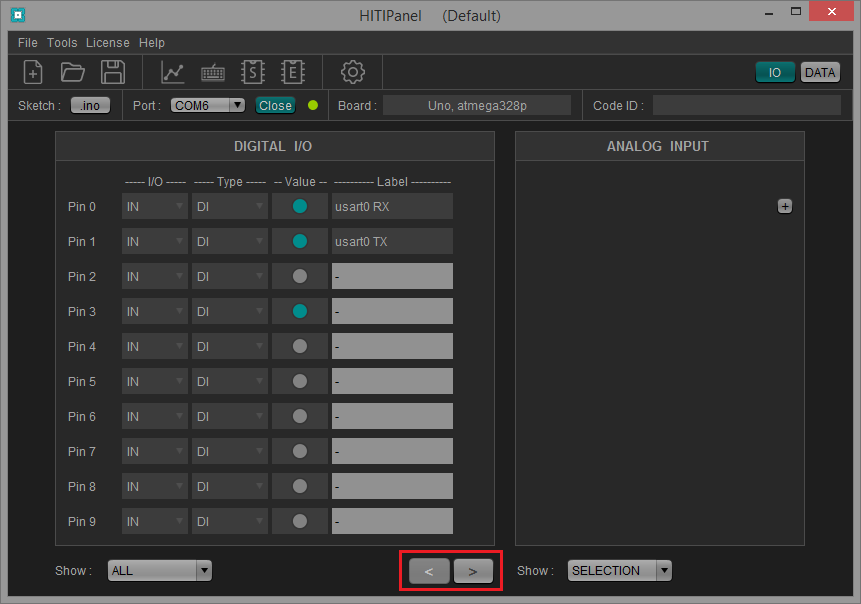Click the Pin 4 label field
Screen dimensions: 861x604
(x=392, y=346)
